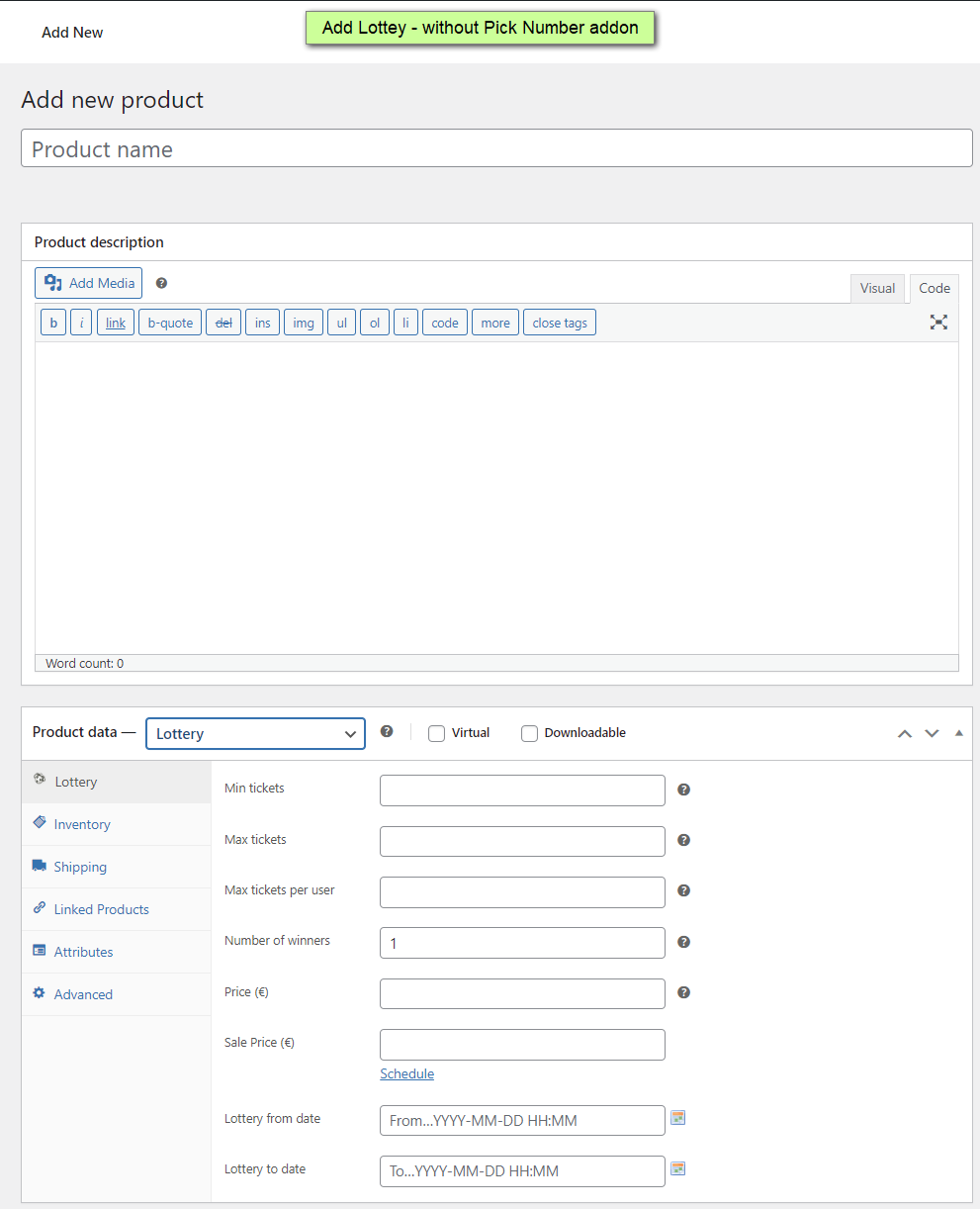Click help icon beside Price field
The width and height of the screenshot is (980, 1209).
pos(683,992)
